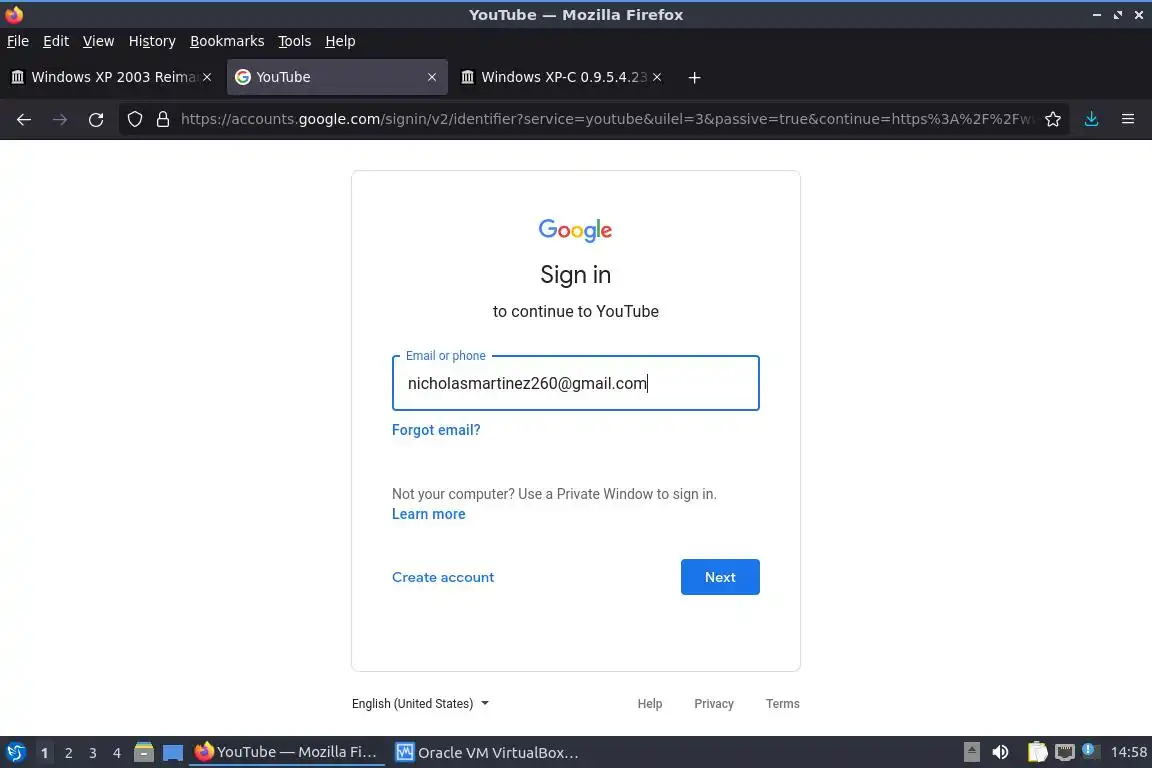Click the Next button

pos(720,577)
